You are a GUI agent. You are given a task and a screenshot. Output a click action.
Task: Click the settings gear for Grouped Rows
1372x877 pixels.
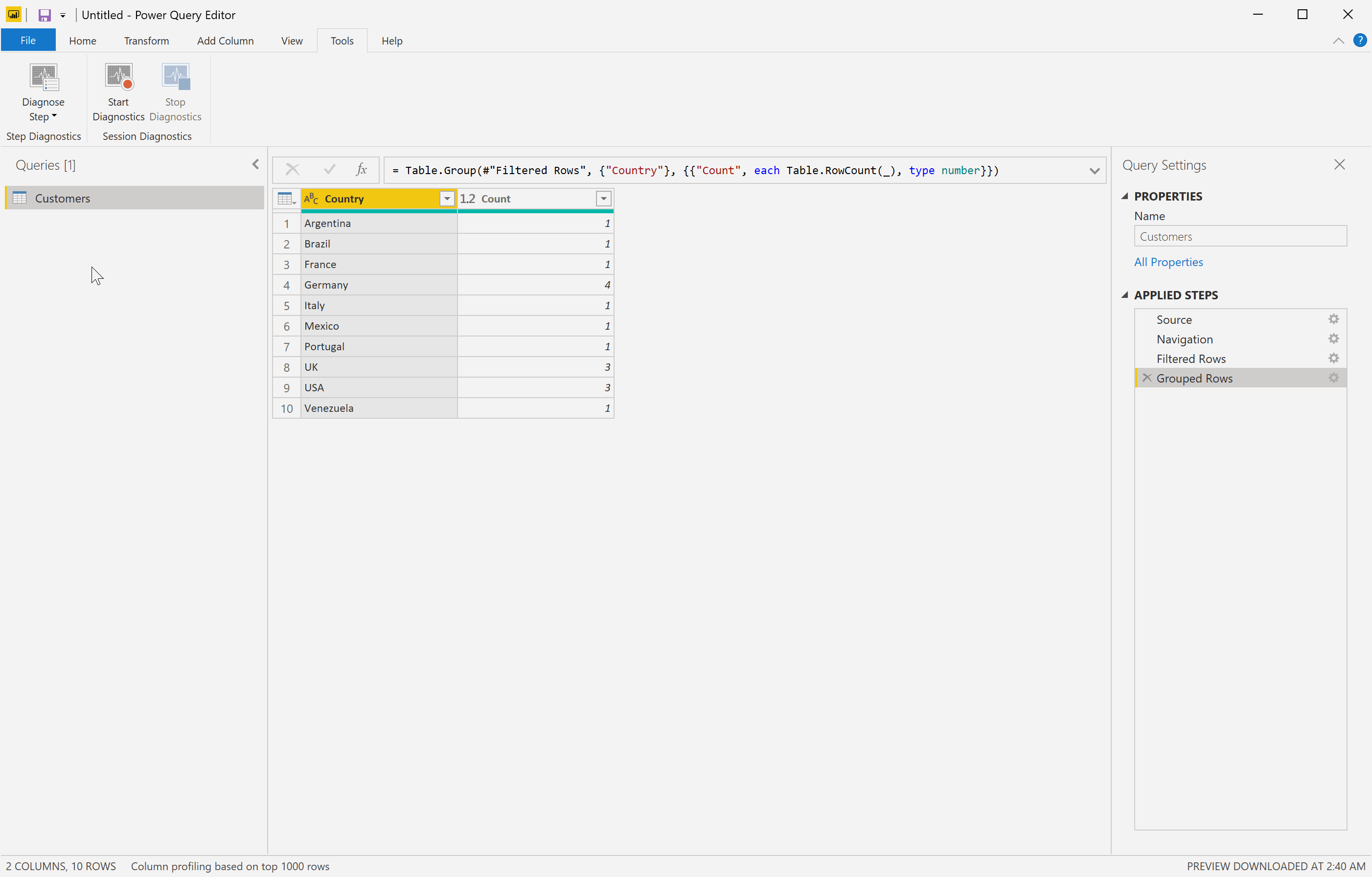click(1334, 378)
